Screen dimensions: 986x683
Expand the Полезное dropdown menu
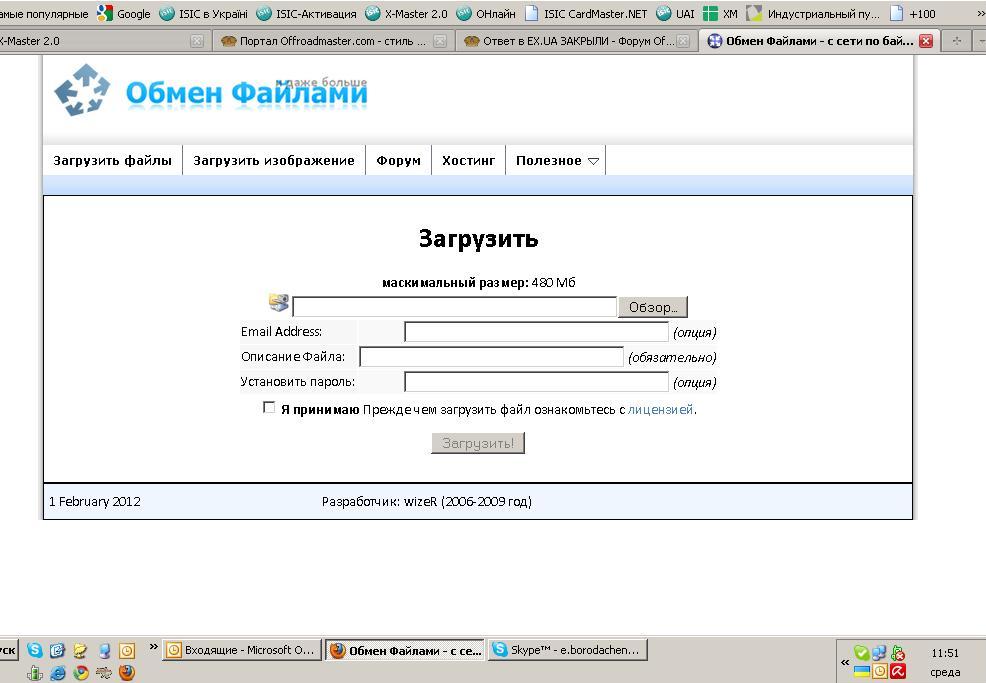(x=557, y=161)
